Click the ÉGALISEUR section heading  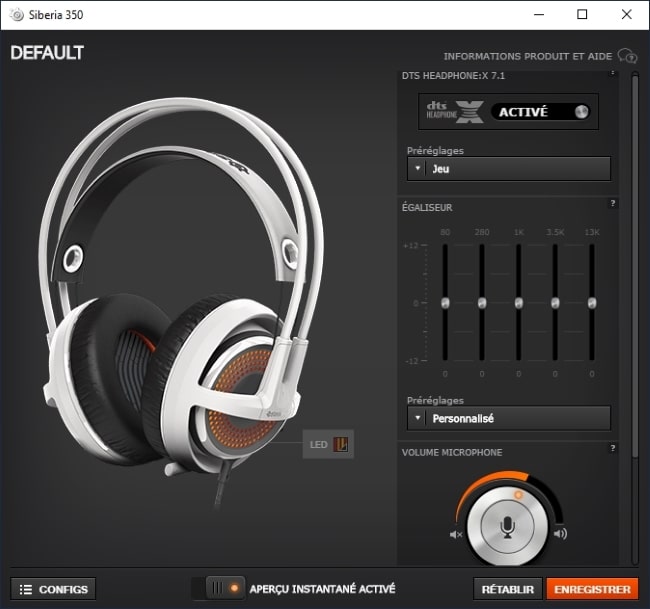427,207
